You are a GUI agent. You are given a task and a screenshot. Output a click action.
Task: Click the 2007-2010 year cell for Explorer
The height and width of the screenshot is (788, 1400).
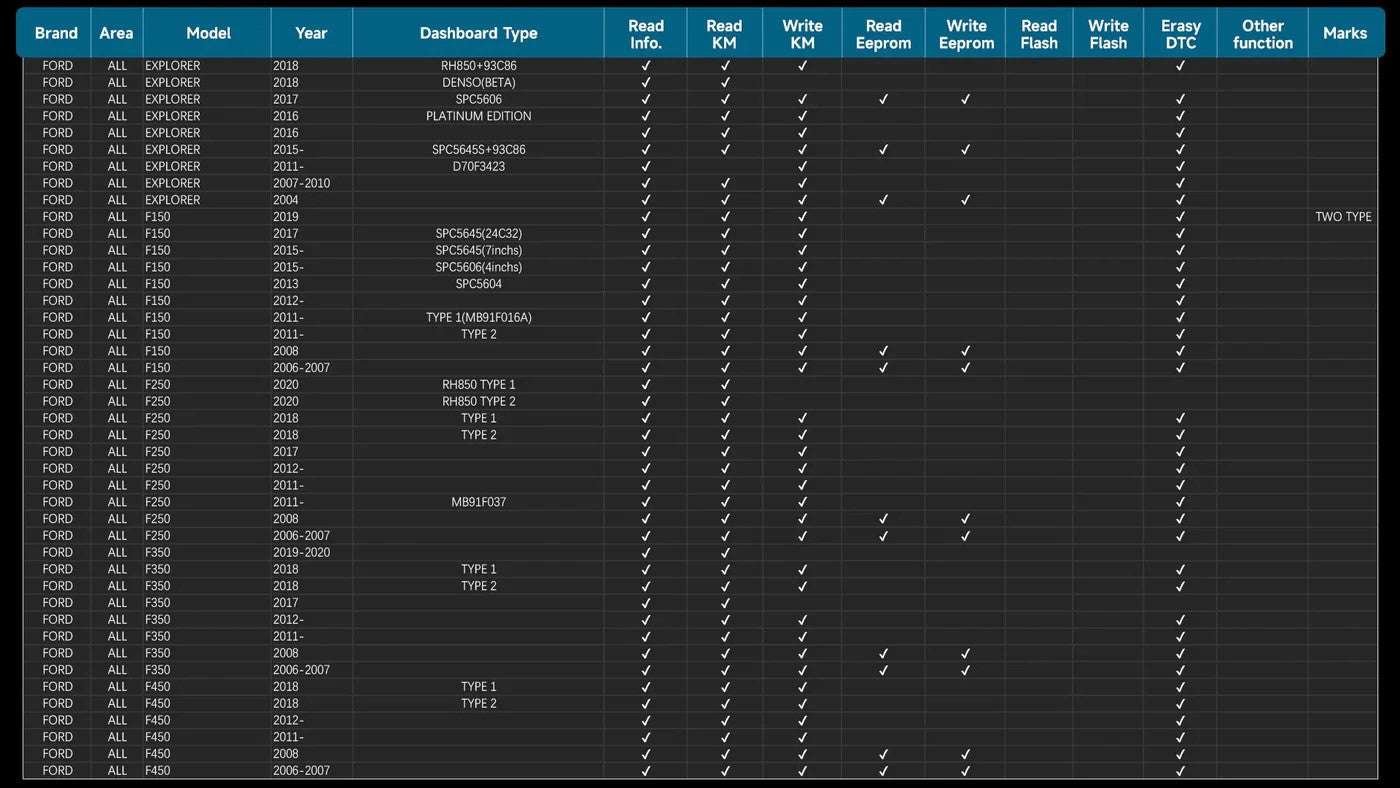coord(301,183)
